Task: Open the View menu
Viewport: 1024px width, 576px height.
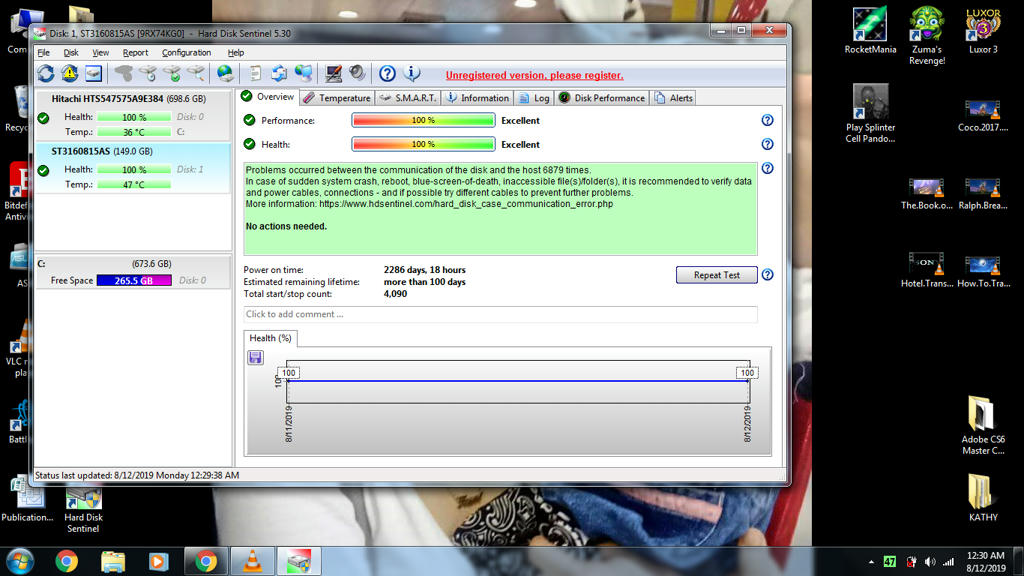Action: 100,52
